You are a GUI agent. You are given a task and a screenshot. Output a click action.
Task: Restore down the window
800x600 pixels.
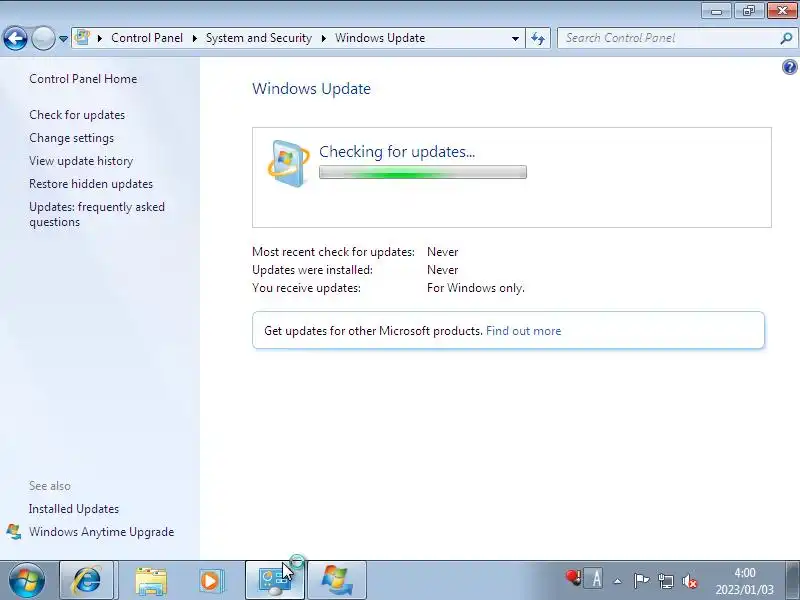click(x=749, y=11)
